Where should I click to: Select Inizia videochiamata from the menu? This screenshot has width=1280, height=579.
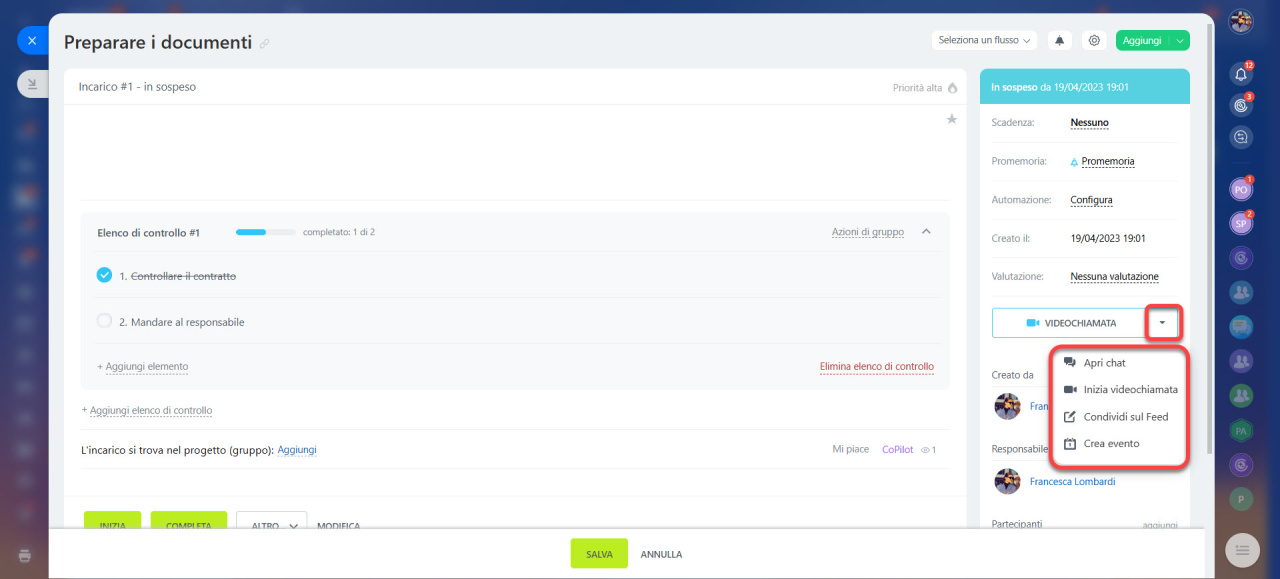[1119, 390]
